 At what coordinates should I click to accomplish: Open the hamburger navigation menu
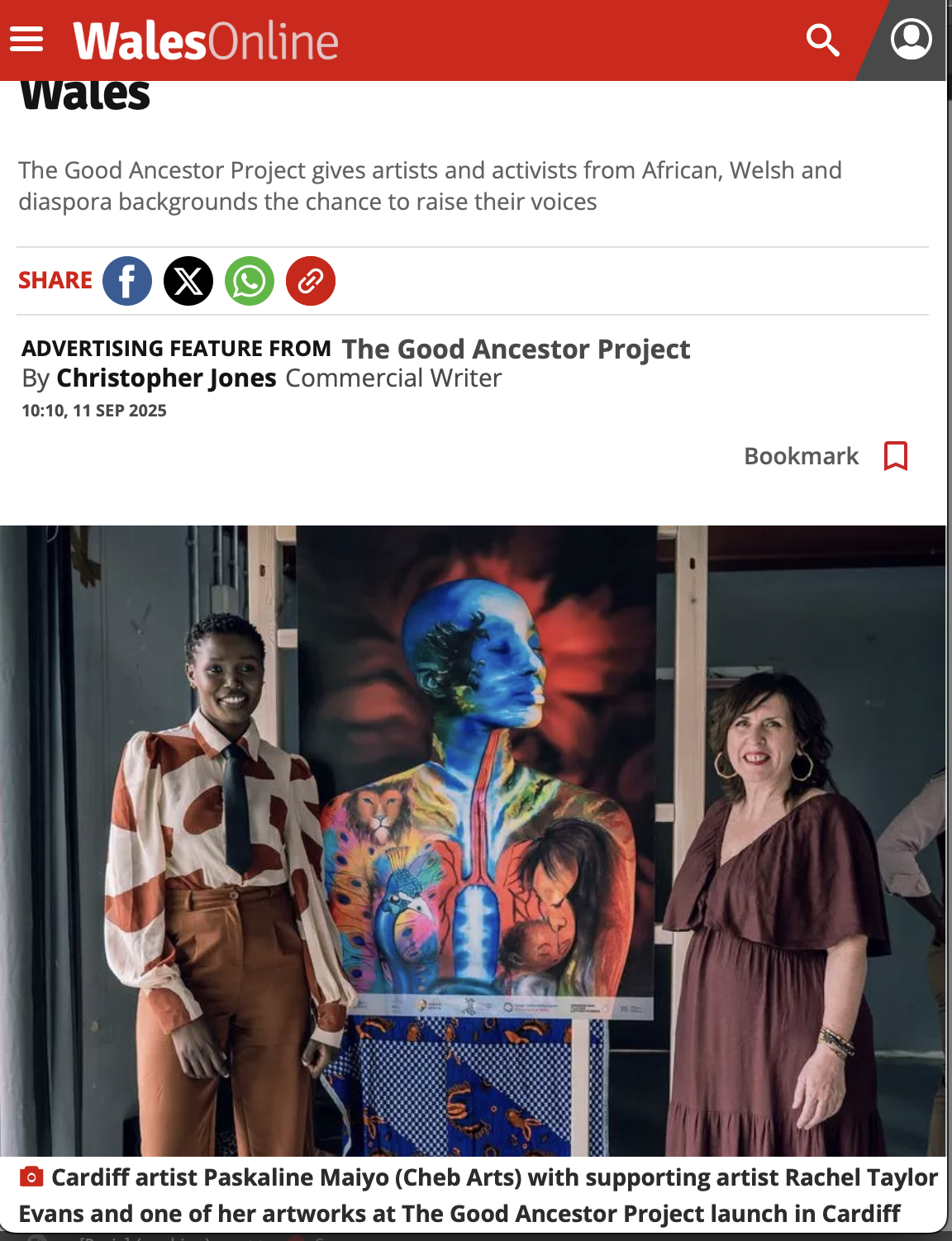pos(26,39)
